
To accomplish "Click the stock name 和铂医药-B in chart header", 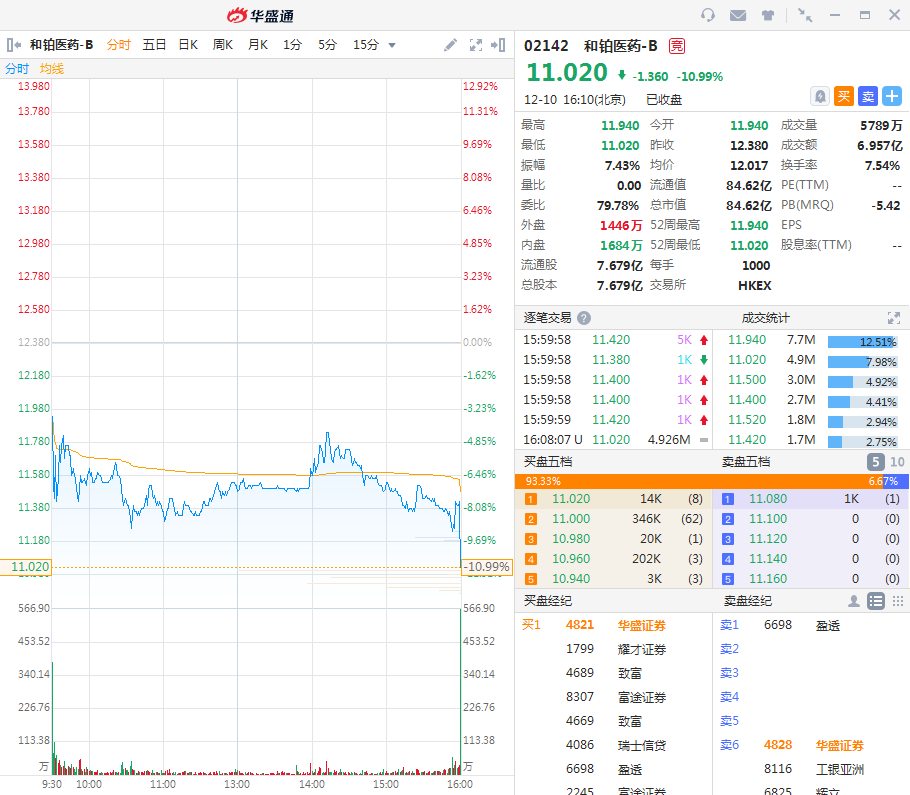I will coord(62,45).
